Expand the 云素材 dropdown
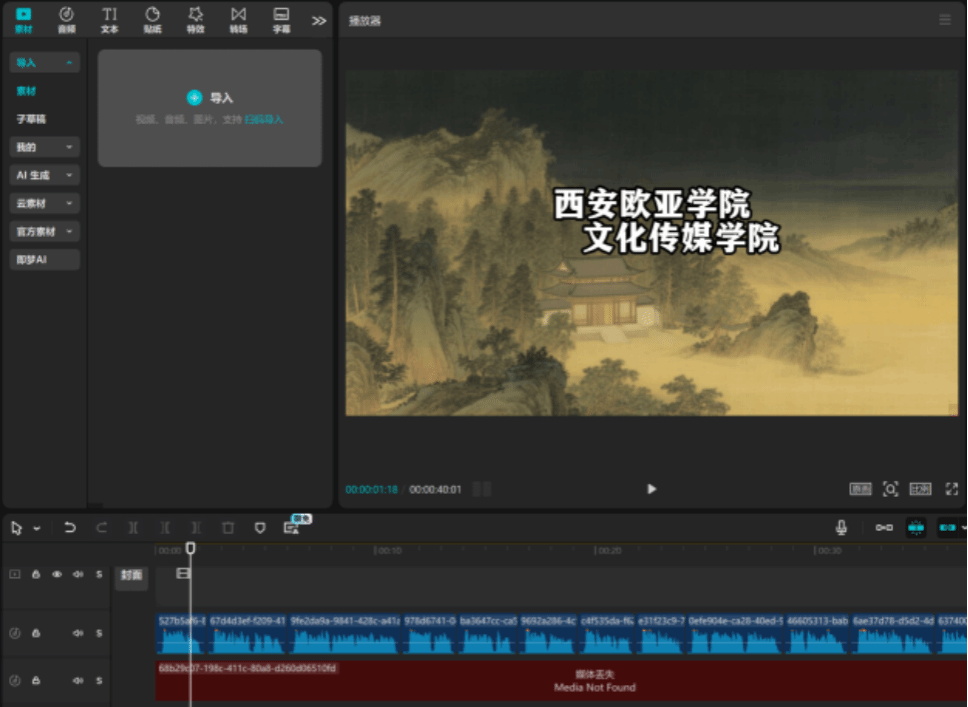This screenshot has height=707, width=968. (45, 203)
